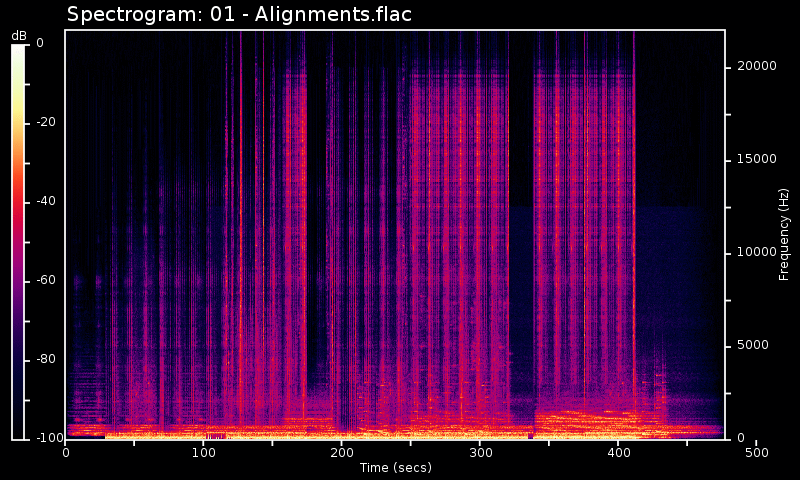This screenshot has height=480, width=800.
Task: Click the color gradient legend bar
Action: [18, 242]
